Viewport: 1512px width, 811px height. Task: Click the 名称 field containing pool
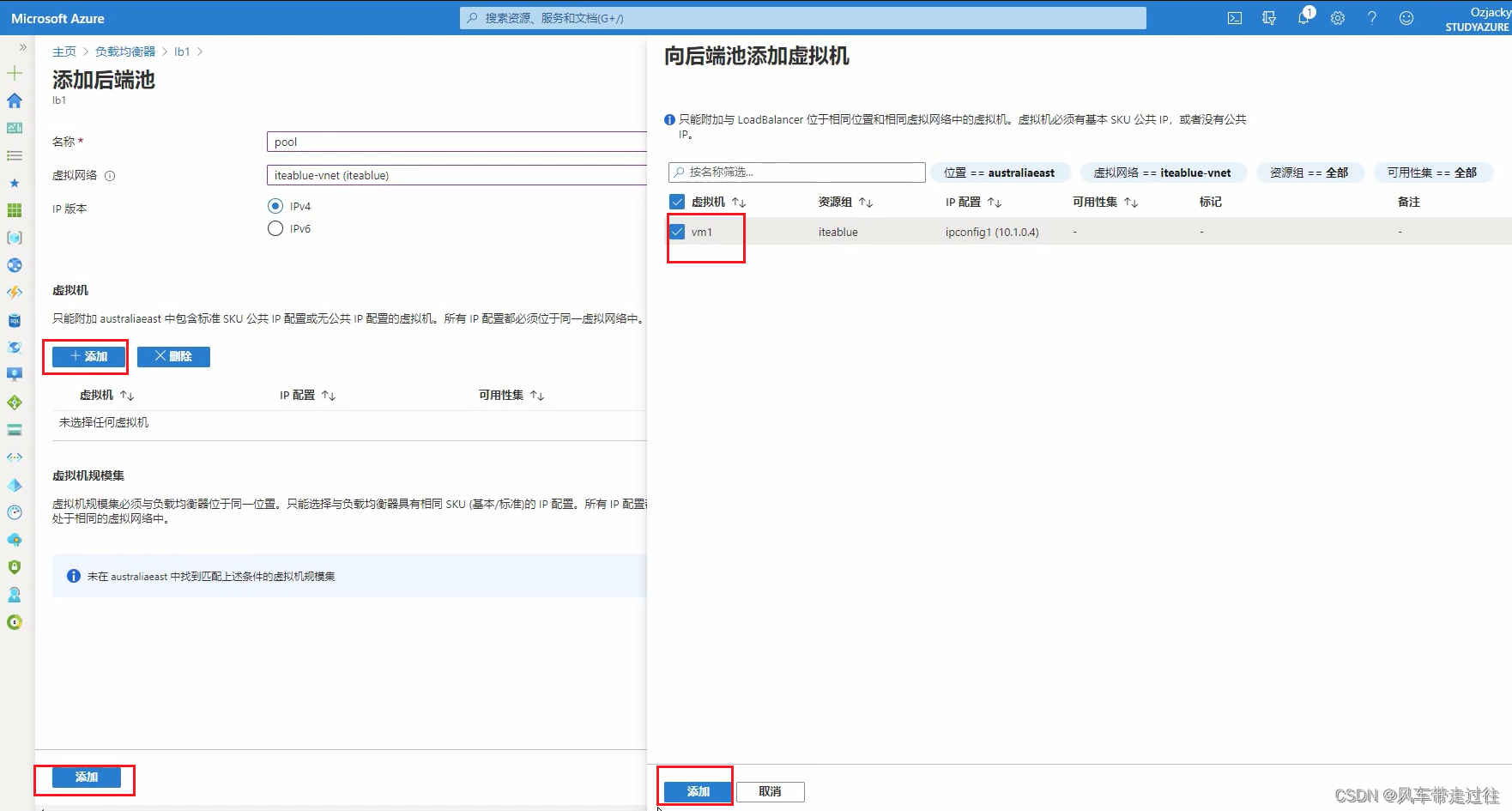pyautogui.click(x=457, y=142)
